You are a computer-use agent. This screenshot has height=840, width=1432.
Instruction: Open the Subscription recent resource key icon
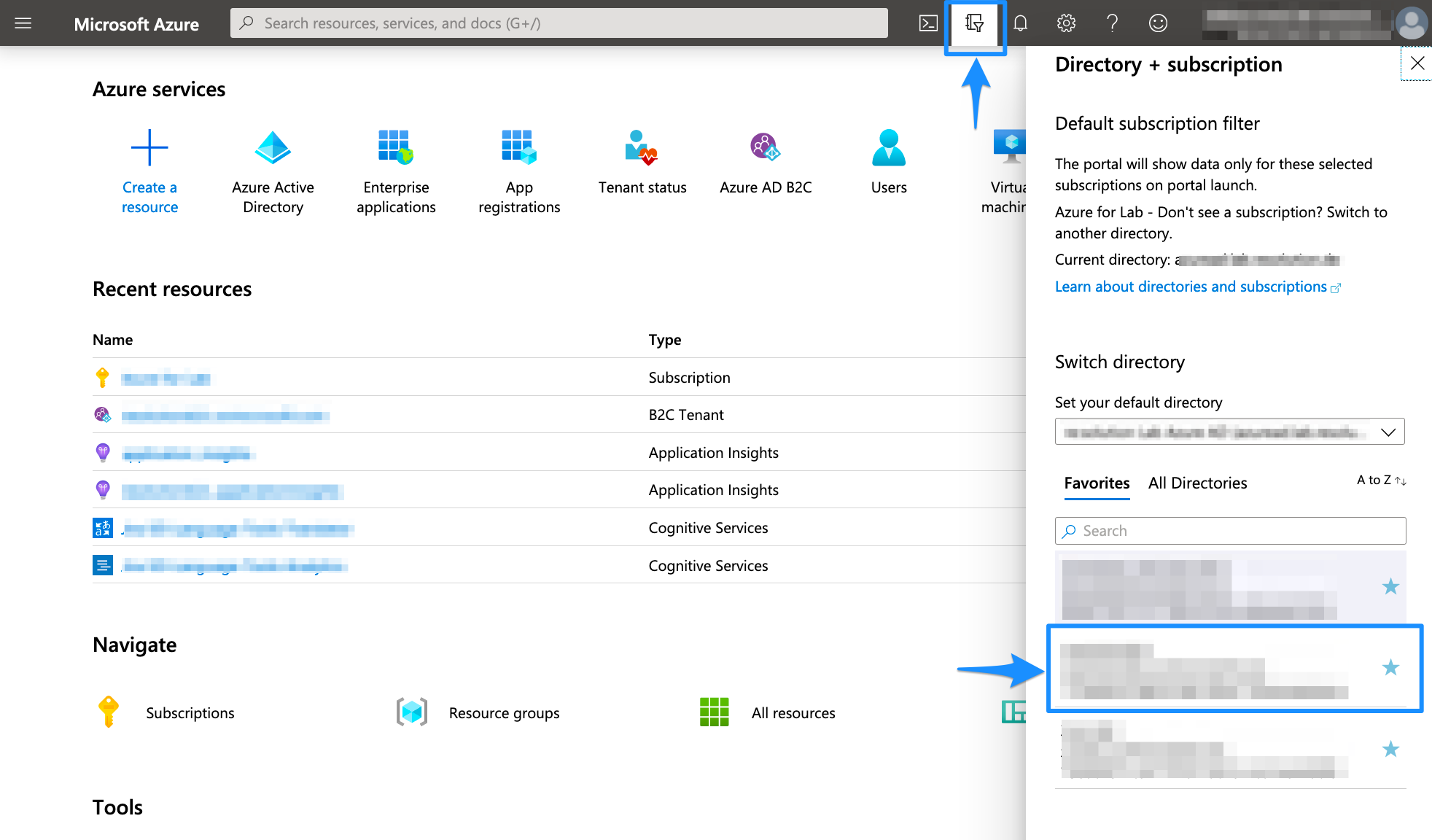click(102, 378)
